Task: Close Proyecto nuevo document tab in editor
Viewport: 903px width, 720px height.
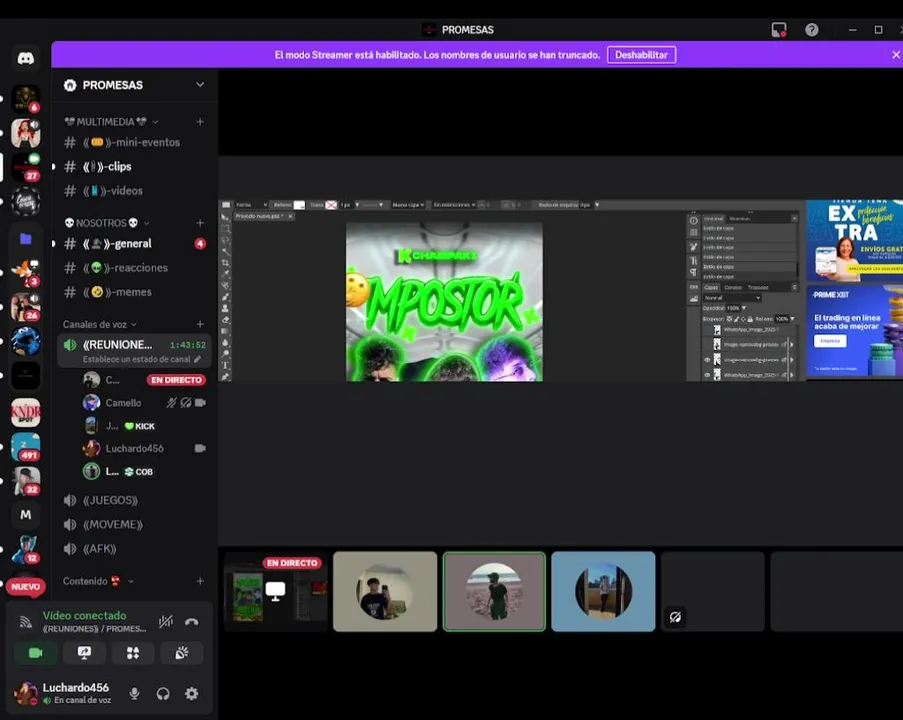Action: coord(290,216)
